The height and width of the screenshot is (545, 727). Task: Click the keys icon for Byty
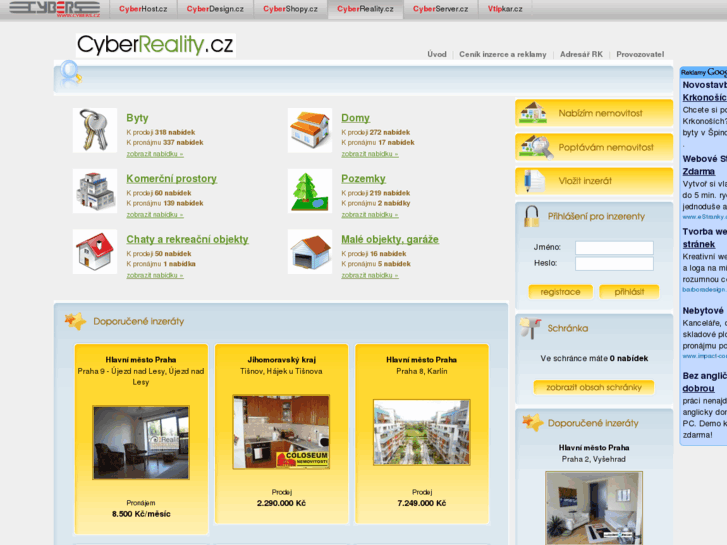pyautogui.click(x=95, y=130)
